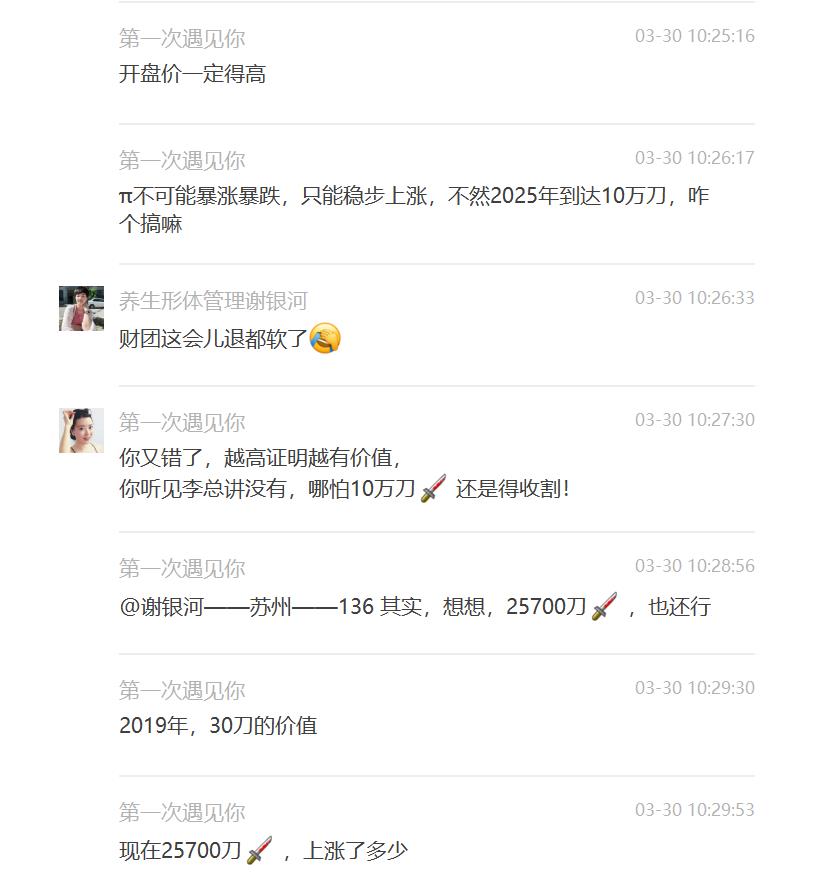Select message line 你又错了，越高证明越有价值
Screen dimensions: 817x881
point(260,457)
